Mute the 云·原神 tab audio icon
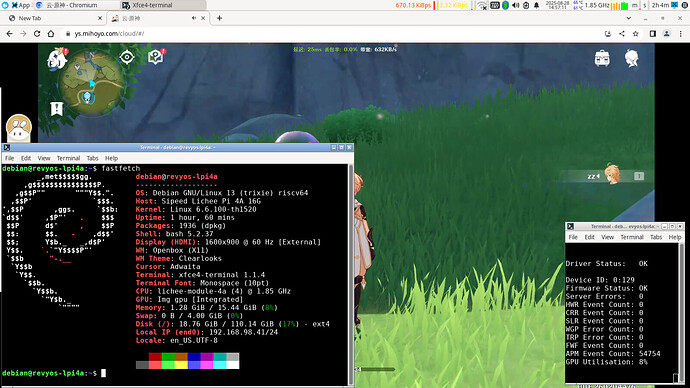The width and height of the screenshot is (690, 388). pyautogui.click(x=194, y=18)
